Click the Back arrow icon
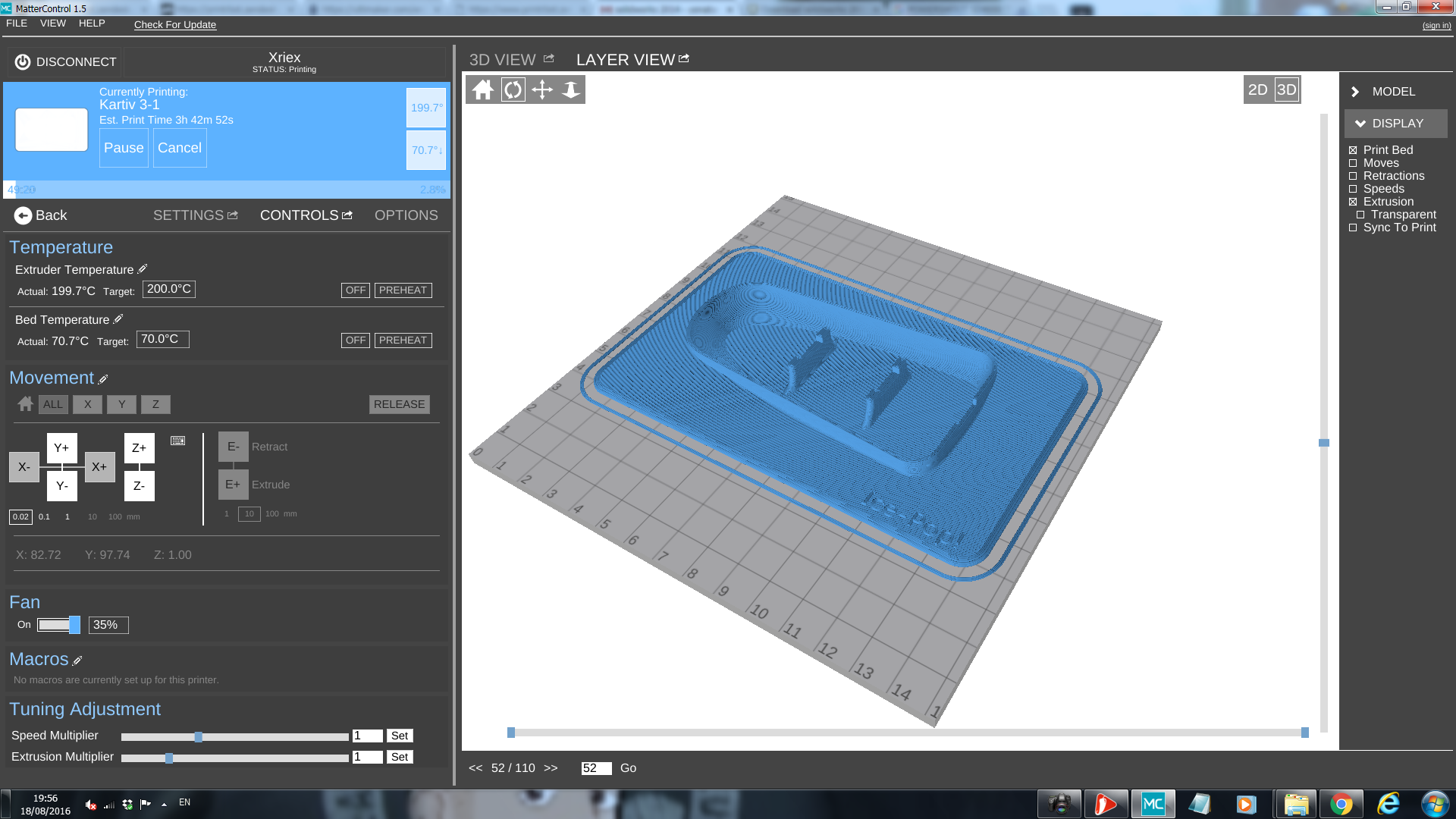 coord(23,215)
